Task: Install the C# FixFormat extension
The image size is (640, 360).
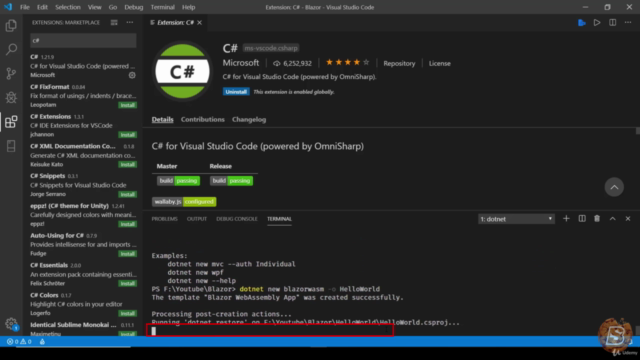Action: [128, 105]
